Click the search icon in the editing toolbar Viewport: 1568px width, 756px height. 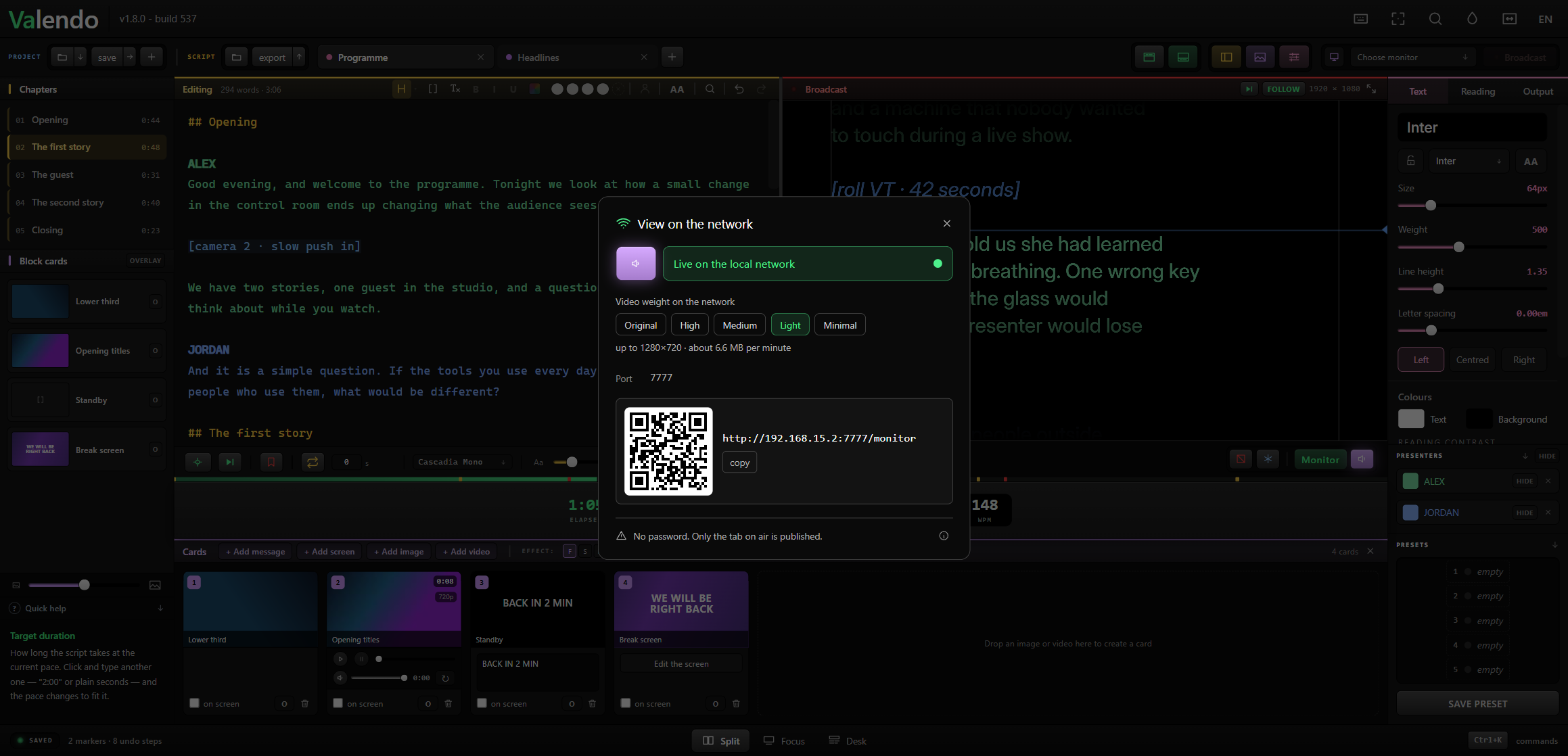pyautogui.click(x=710, y=89)
